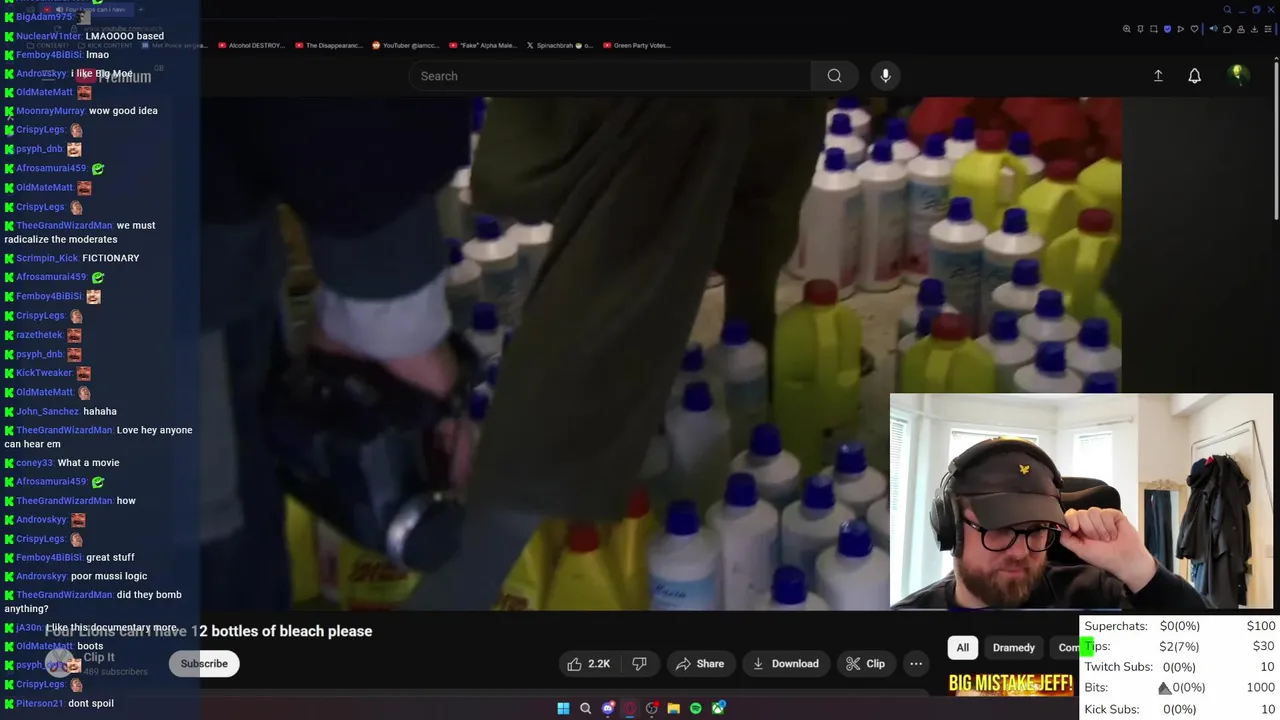Switch to the Opera GX taskbar icon
The image size is (1280, 720).
pos(630,708)
